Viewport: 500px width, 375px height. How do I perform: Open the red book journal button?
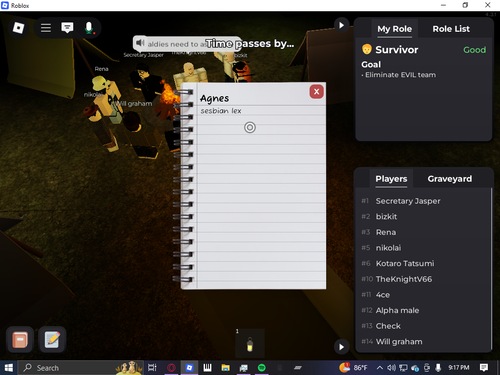[x=20, y=340]
